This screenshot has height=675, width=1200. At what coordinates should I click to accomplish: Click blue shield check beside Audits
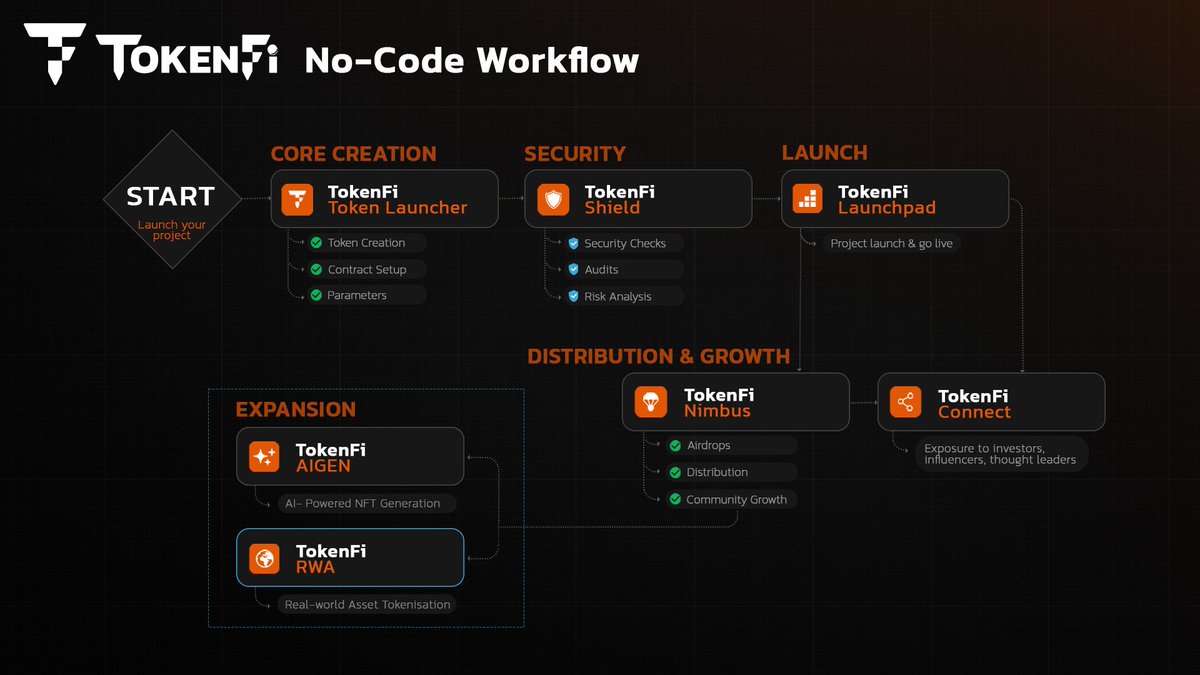573,269
